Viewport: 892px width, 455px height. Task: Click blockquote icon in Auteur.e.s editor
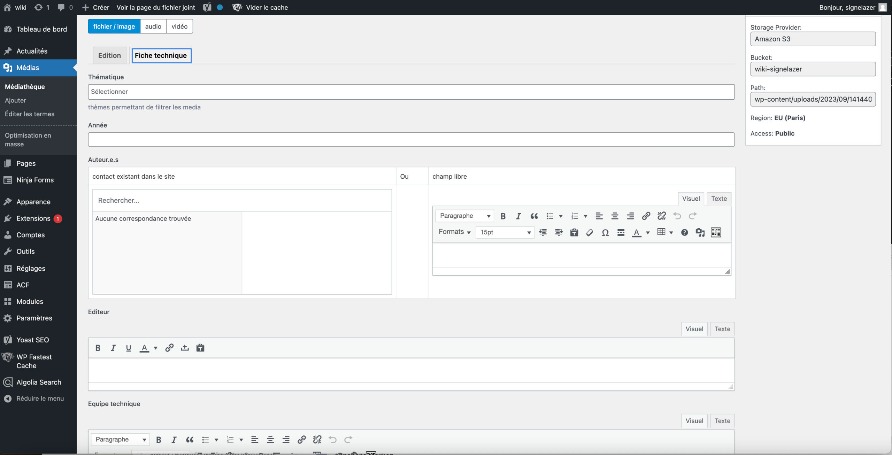(x=534, y=216)
